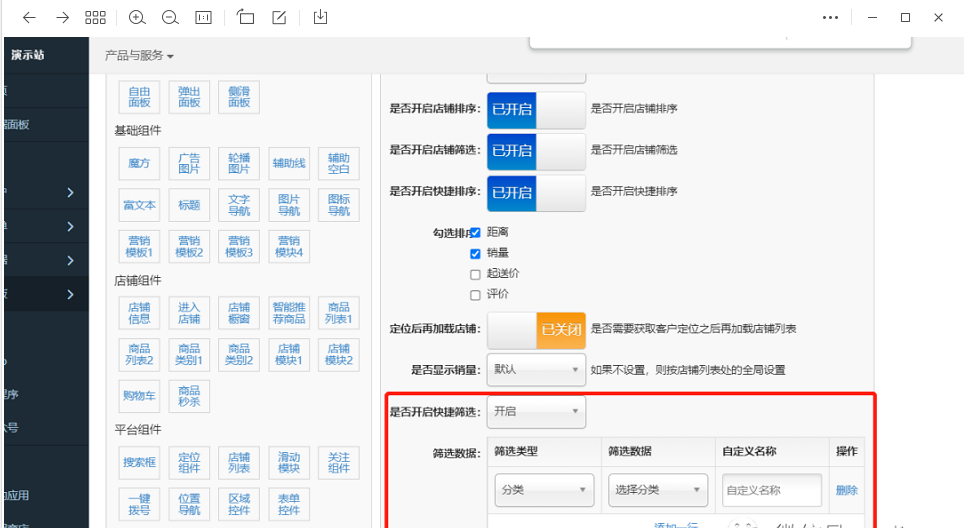Screen dimensions: 965x528
Task: Turn off the 是否开启店铺筛选 switch
Action: [536, 150]
